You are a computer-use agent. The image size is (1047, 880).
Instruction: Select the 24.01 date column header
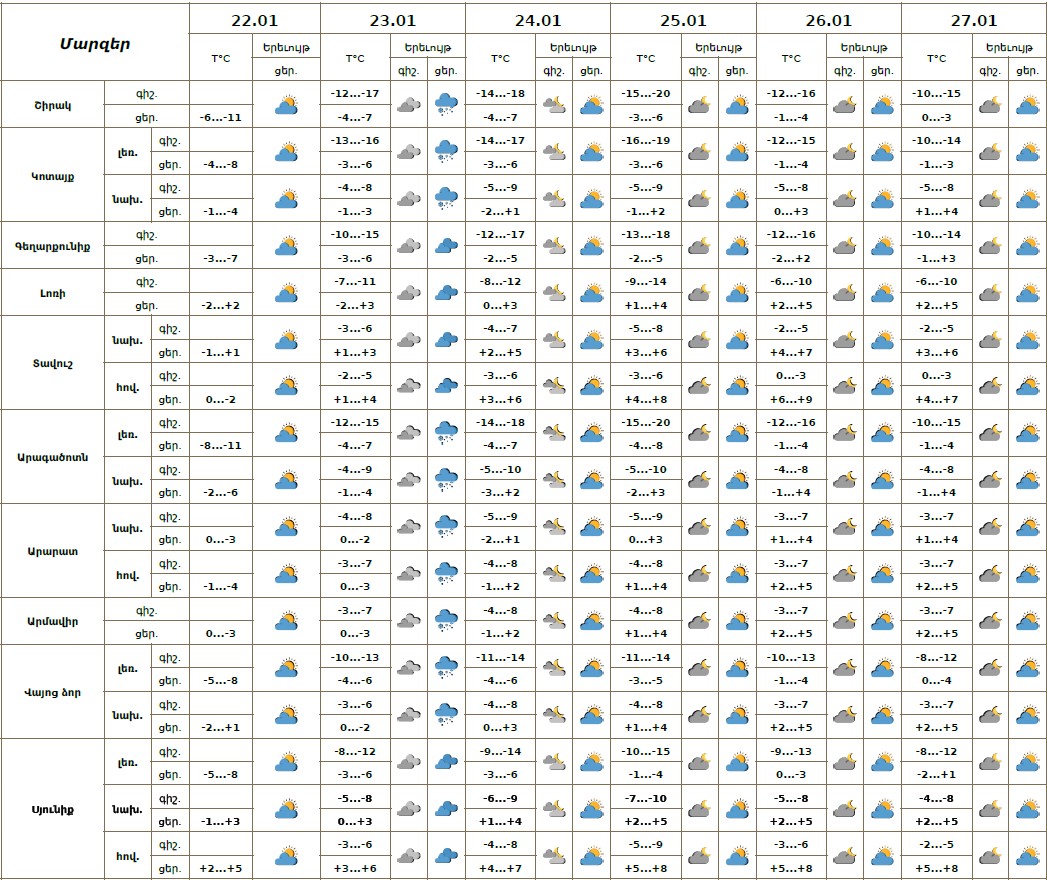click(x=538, y=20)
